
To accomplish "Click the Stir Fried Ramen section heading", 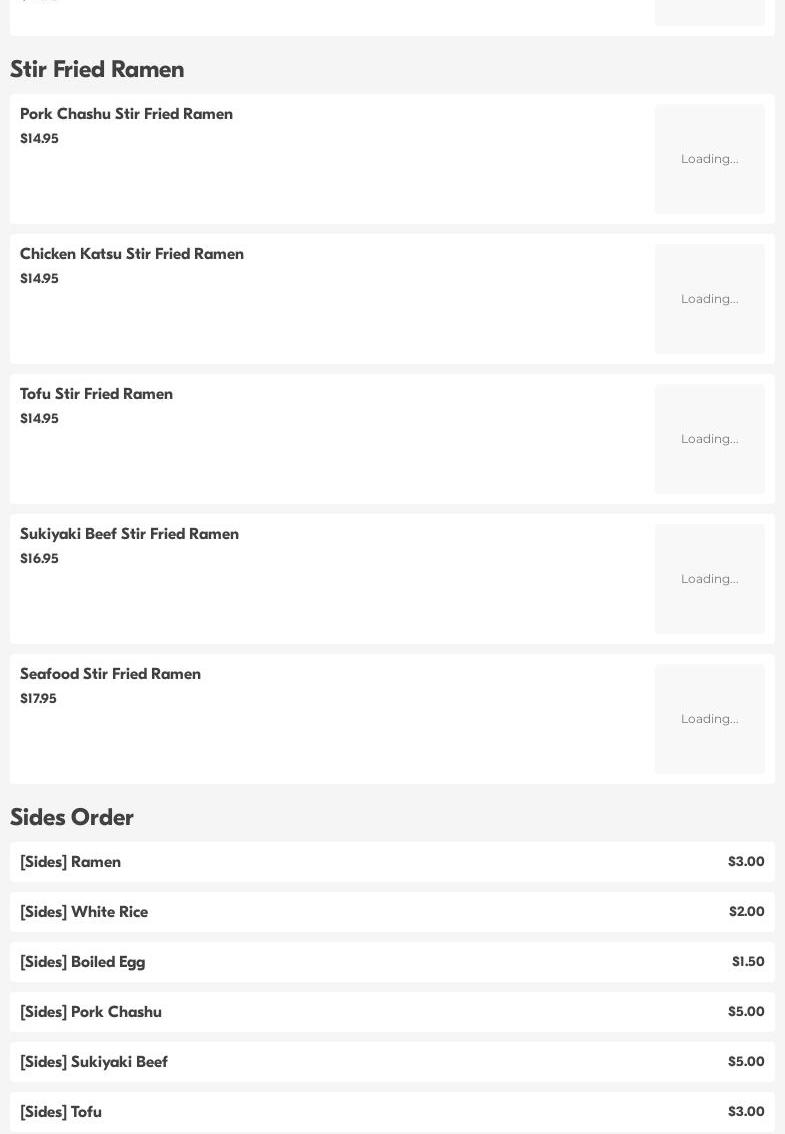I will [97, 69].
